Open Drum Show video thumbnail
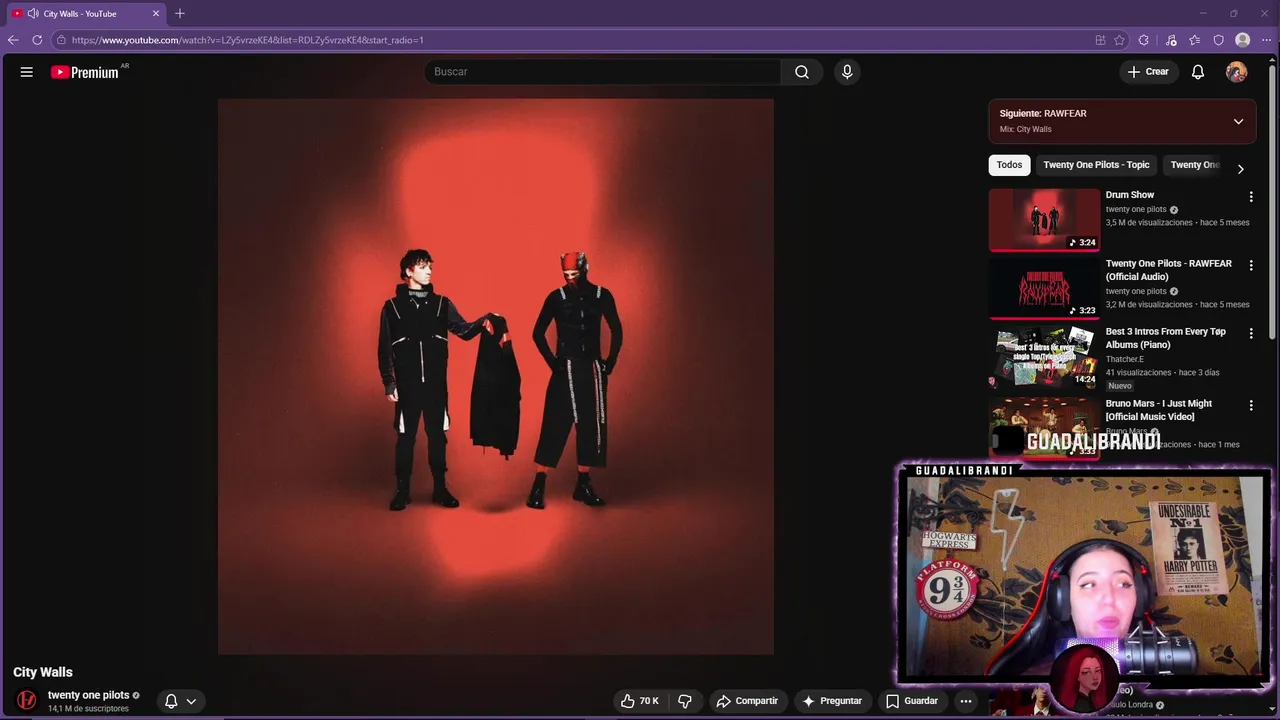Image resolution: width=1280 pixels, height=720 pixels. tap(1044, 219)
